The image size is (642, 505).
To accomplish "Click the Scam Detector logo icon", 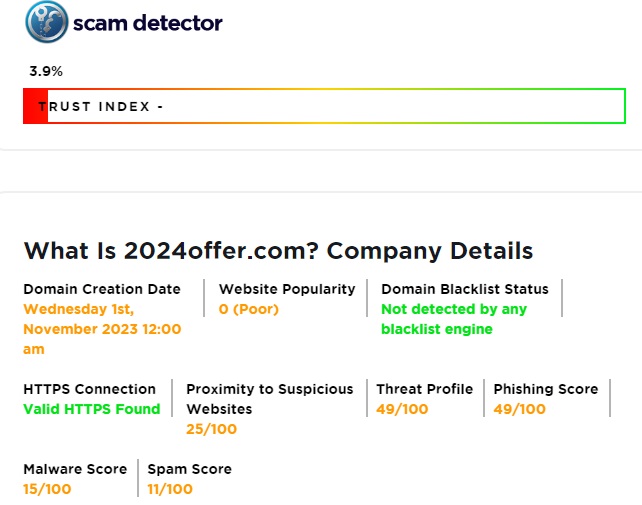I will 46,22.
